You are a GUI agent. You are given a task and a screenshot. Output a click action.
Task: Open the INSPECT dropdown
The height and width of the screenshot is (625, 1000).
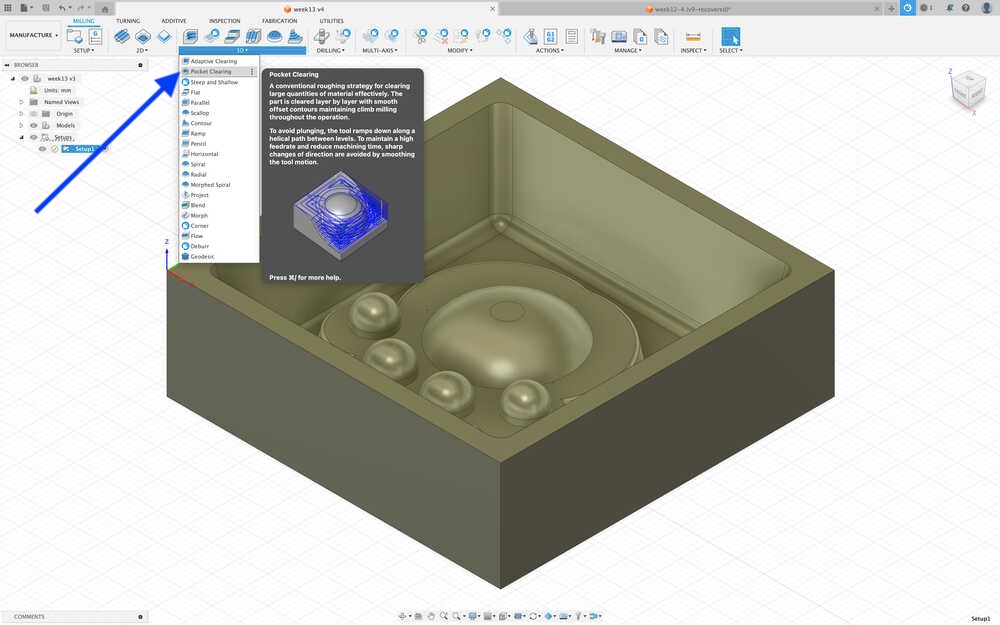coord(693,50)
